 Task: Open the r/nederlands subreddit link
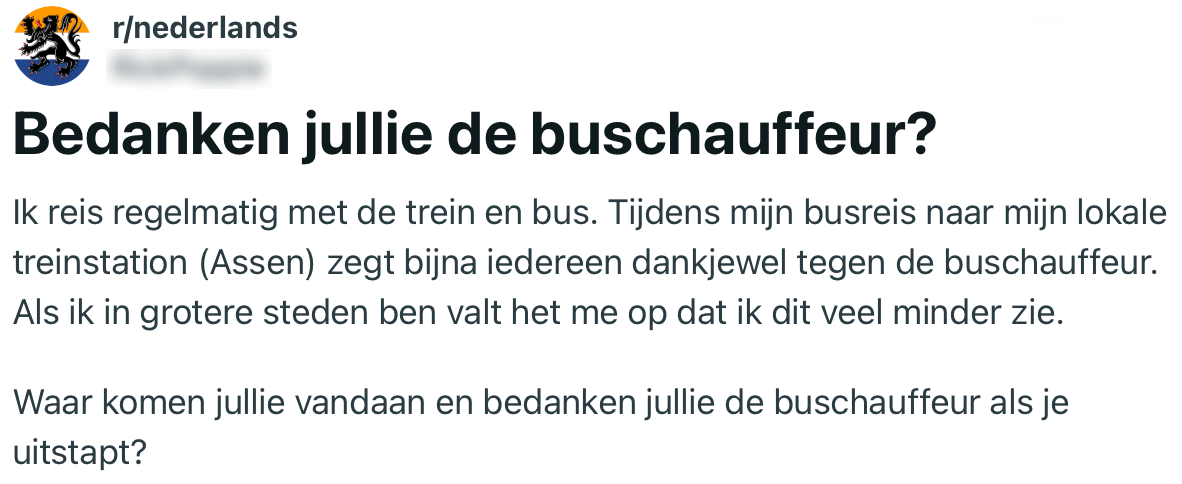(205, 28)
